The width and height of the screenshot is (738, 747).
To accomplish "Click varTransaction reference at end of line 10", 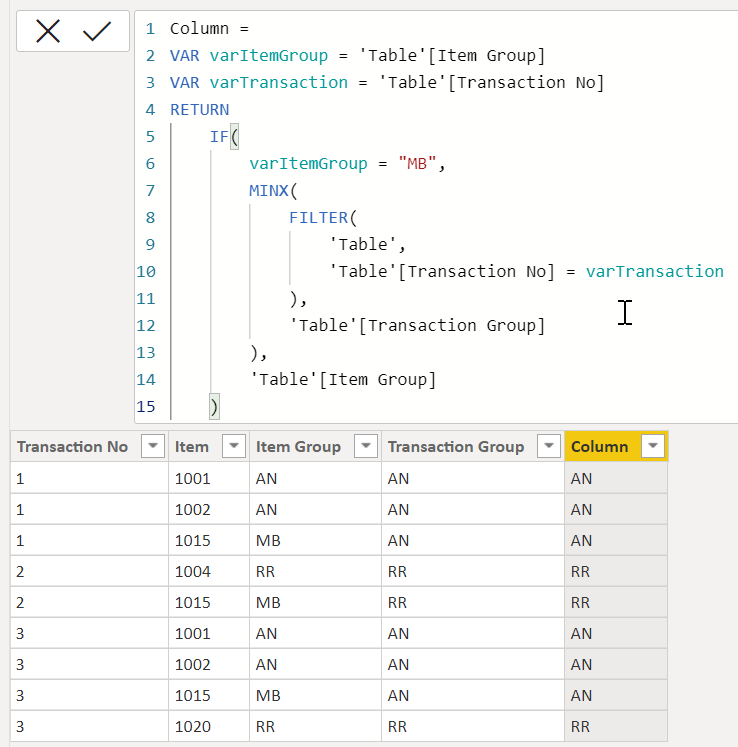I will [x=654, y=272].
